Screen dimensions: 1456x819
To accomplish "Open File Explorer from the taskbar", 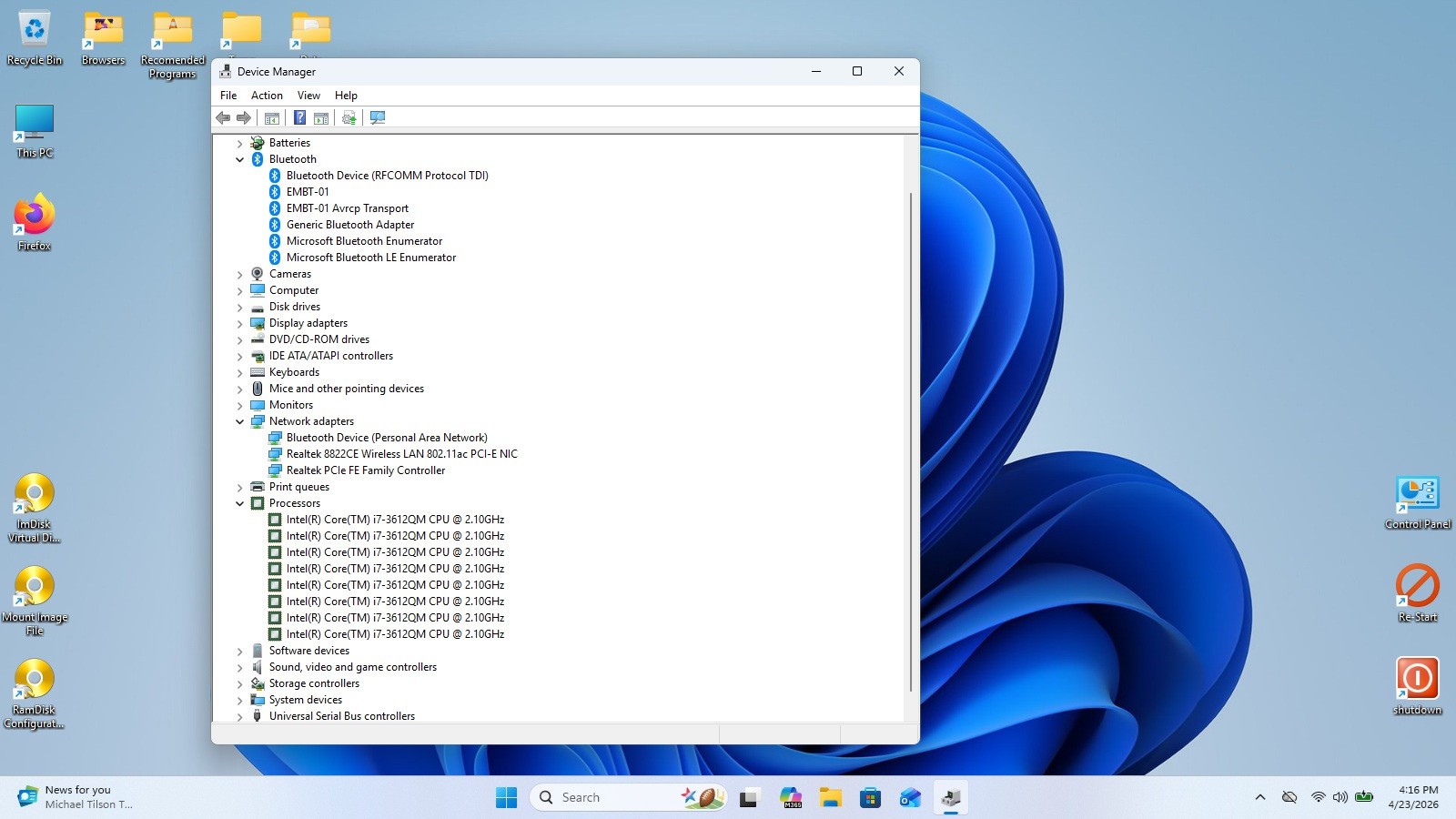I will (x=830, y=798).
